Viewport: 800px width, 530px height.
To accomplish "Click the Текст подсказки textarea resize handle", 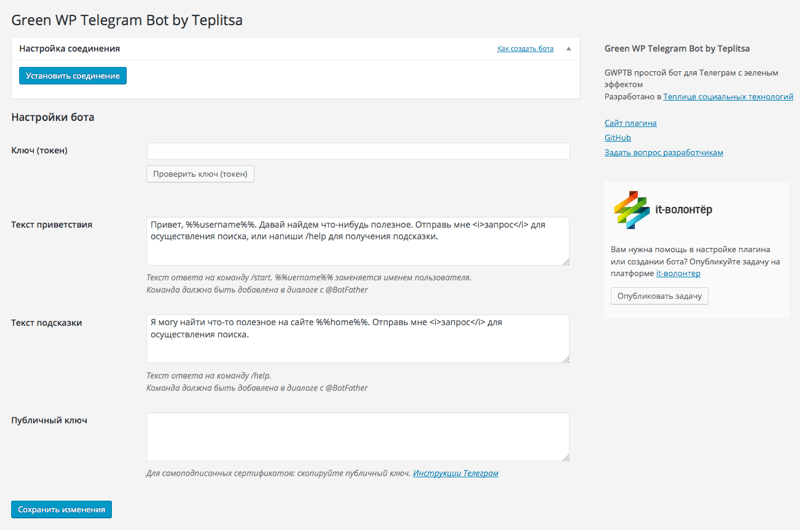I will [x=565, y=358].
